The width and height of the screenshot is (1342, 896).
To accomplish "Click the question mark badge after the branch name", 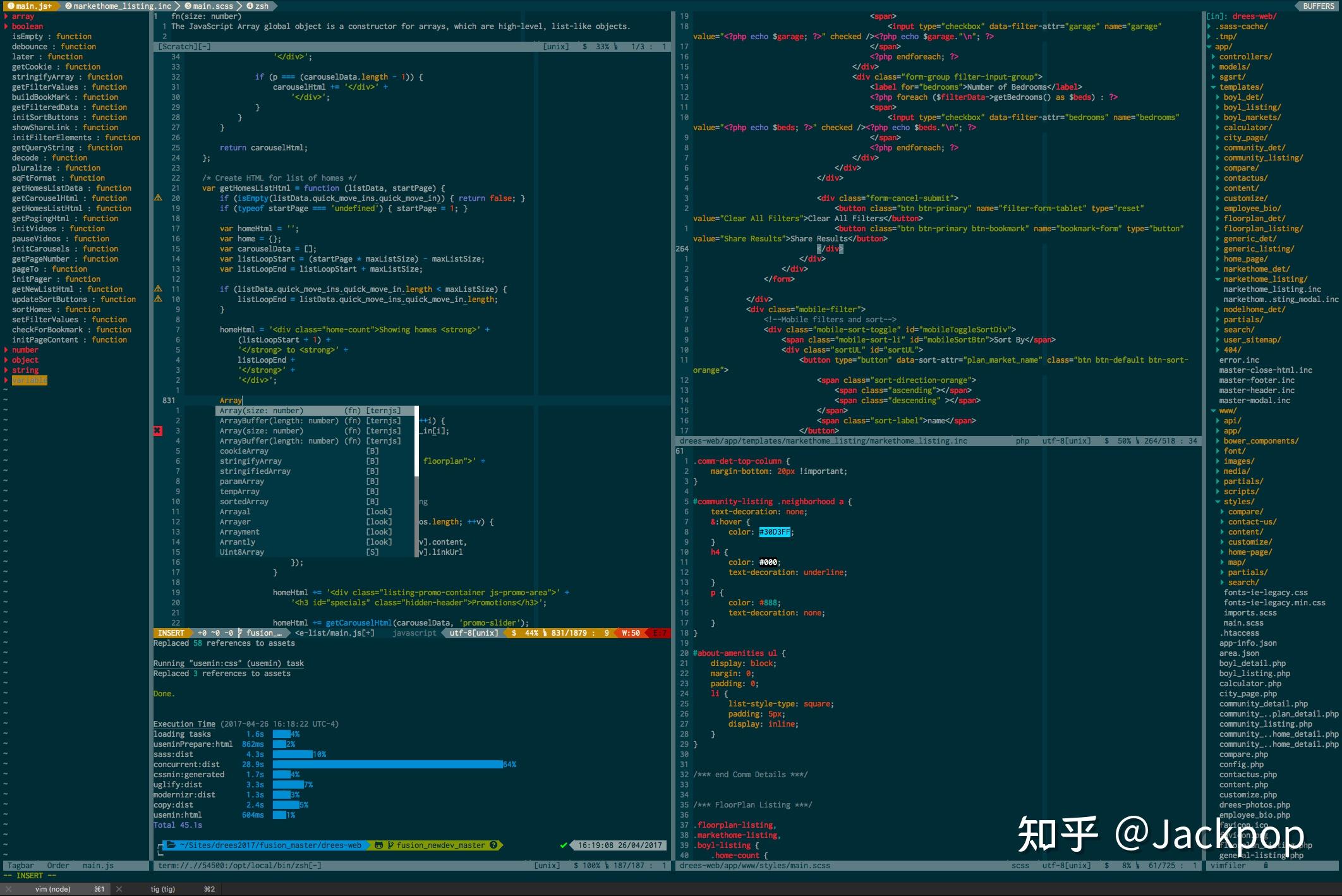I will (494, 845).
